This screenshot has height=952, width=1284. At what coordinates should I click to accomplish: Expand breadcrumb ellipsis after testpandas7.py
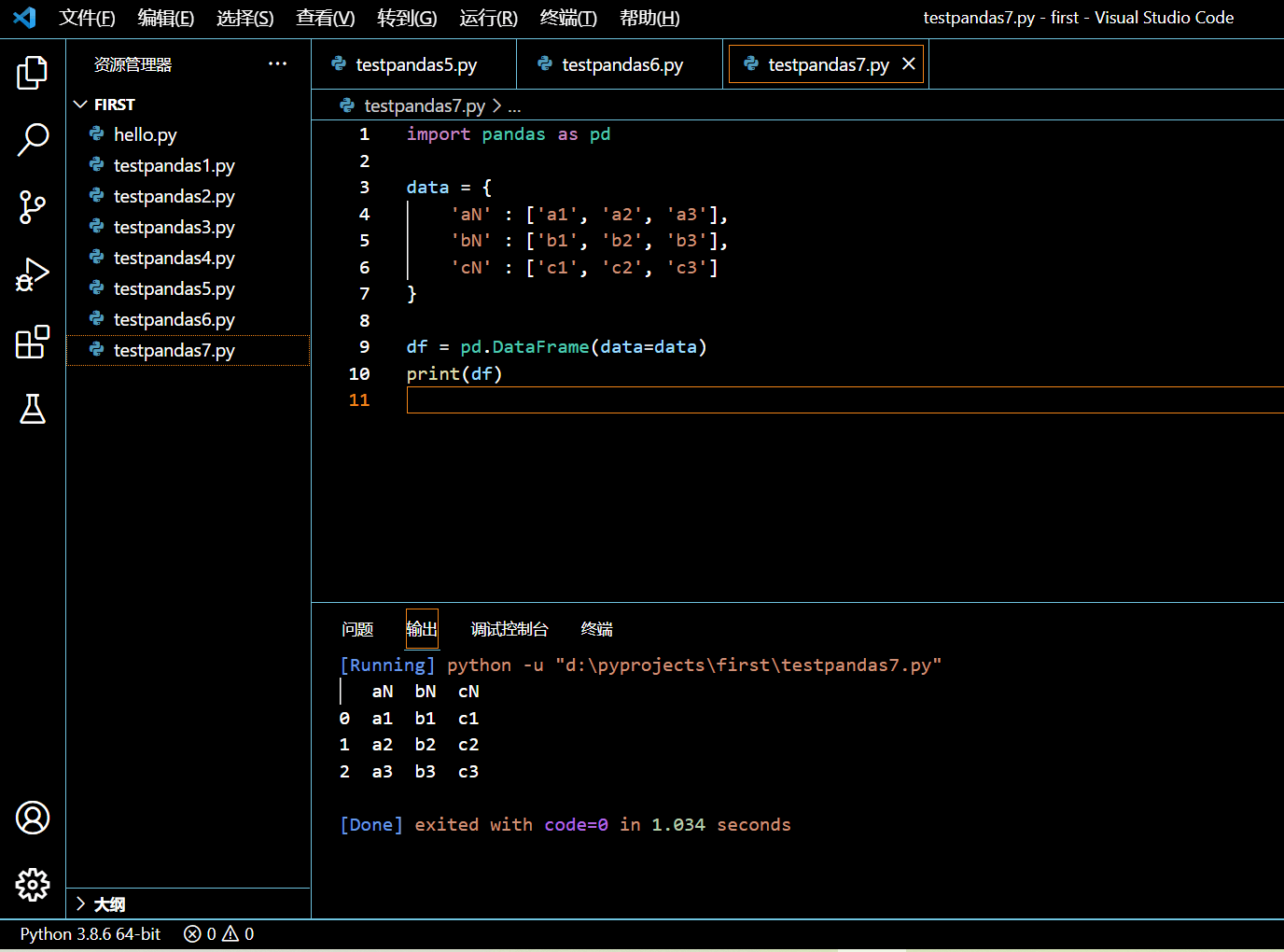click(514, 106)
